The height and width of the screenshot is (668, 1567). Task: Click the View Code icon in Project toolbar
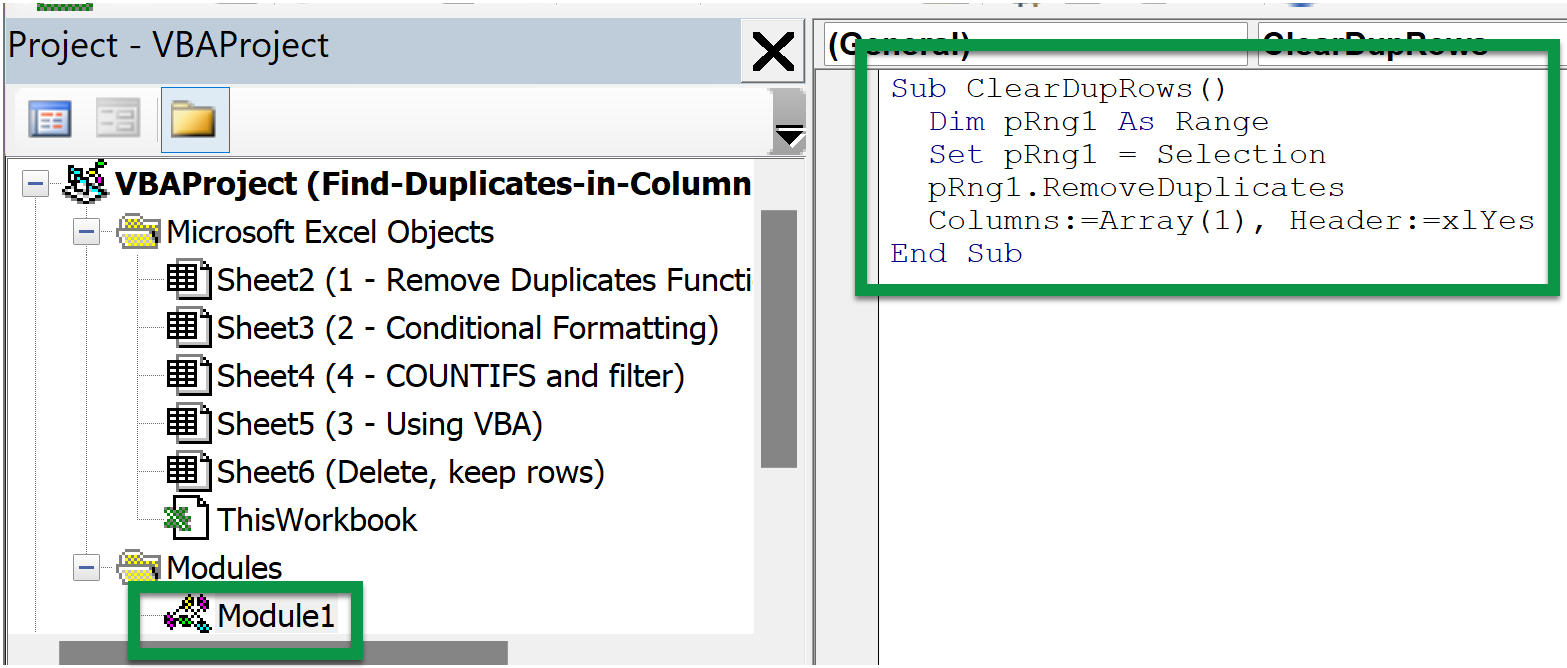(48, 118)
